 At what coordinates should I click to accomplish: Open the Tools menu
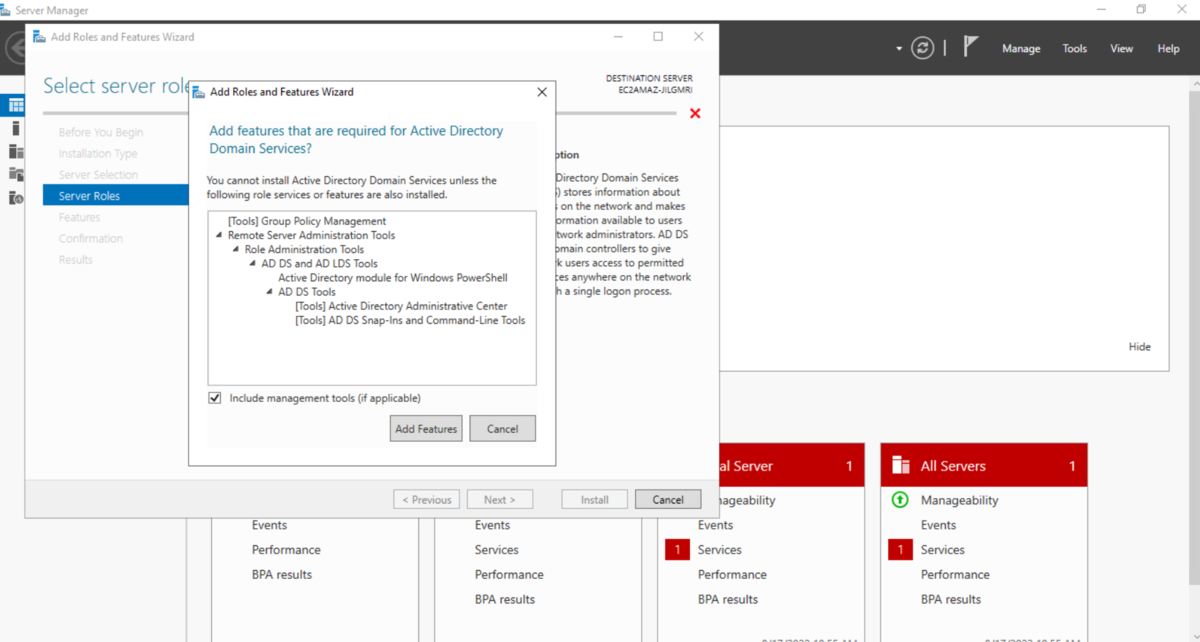click(1074, 47)
